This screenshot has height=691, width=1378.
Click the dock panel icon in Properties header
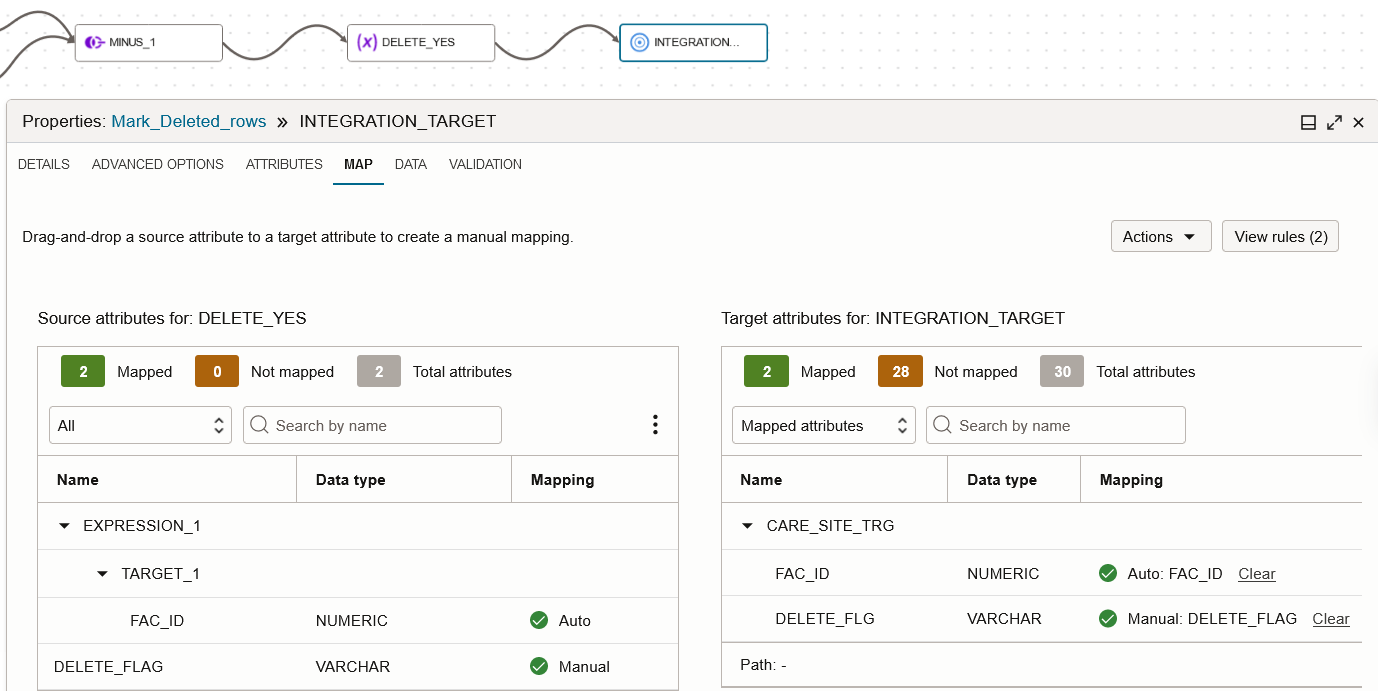pyautogui.click(x=1308, y=121)
